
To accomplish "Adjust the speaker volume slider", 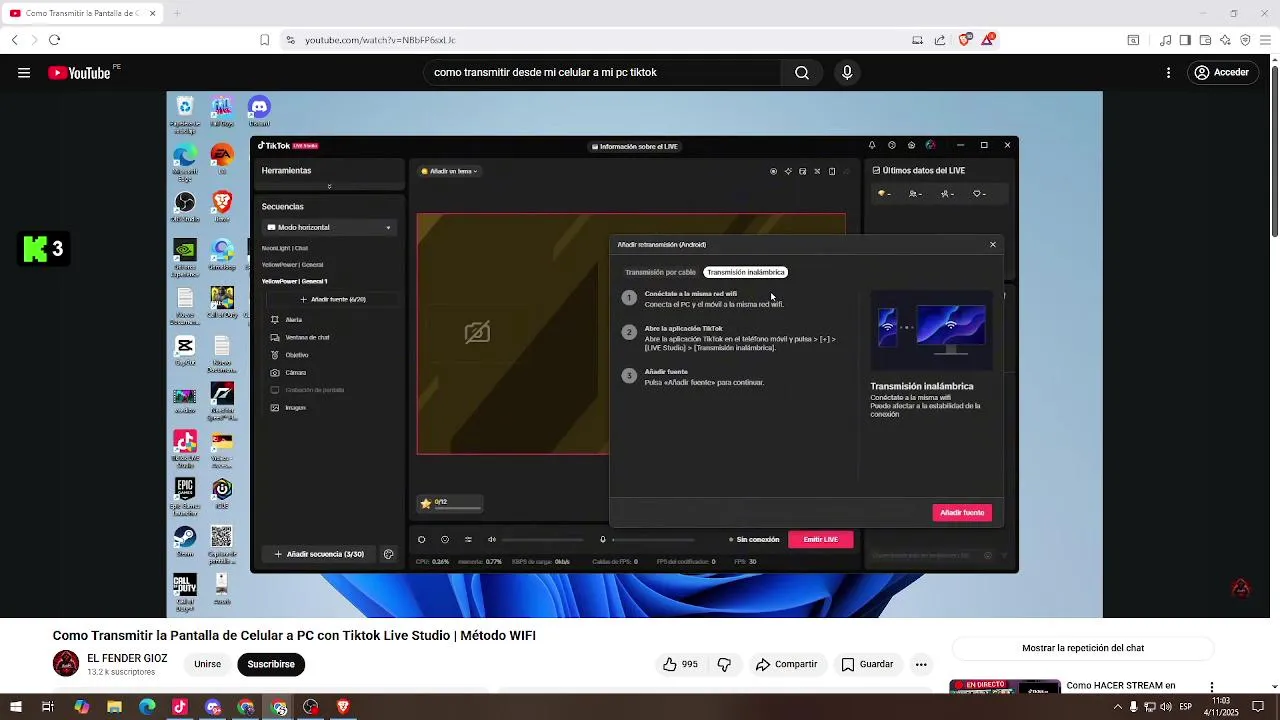I will point(543,540).
